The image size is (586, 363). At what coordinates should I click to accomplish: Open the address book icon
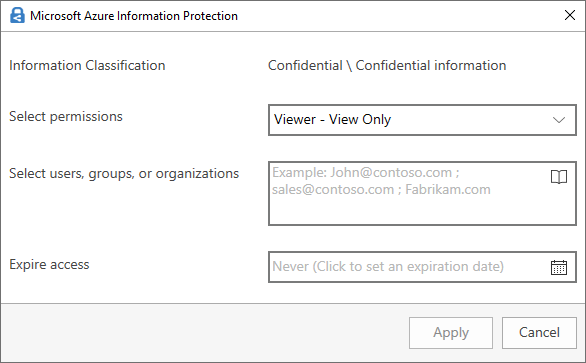click(559, 177)
